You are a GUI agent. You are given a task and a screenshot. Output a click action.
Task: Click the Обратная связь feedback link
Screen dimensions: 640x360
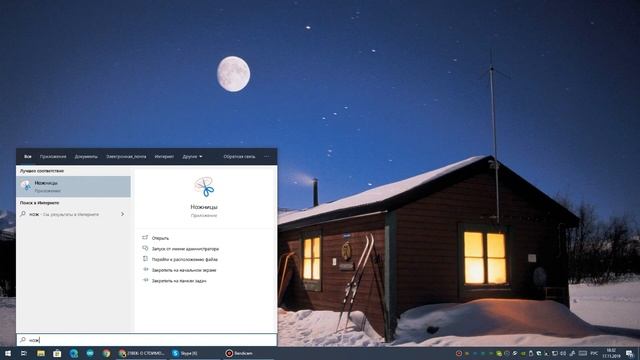click(x=239, y=157)
